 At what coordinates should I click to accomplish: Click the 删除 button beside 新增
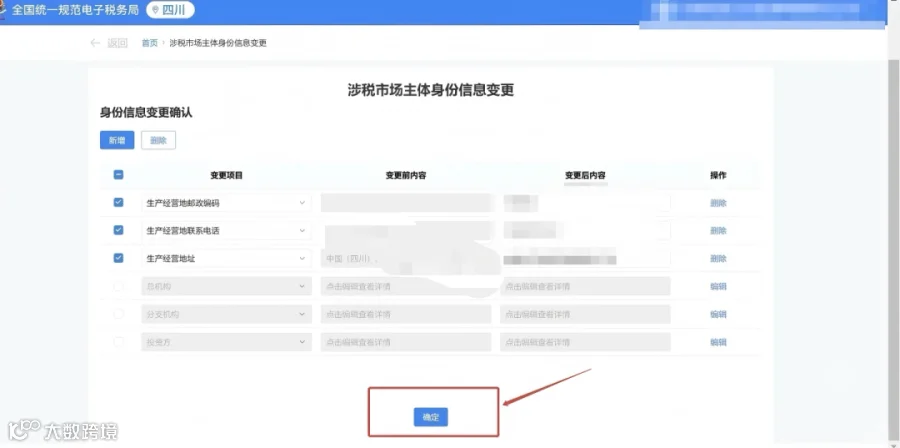pos(158,140)
